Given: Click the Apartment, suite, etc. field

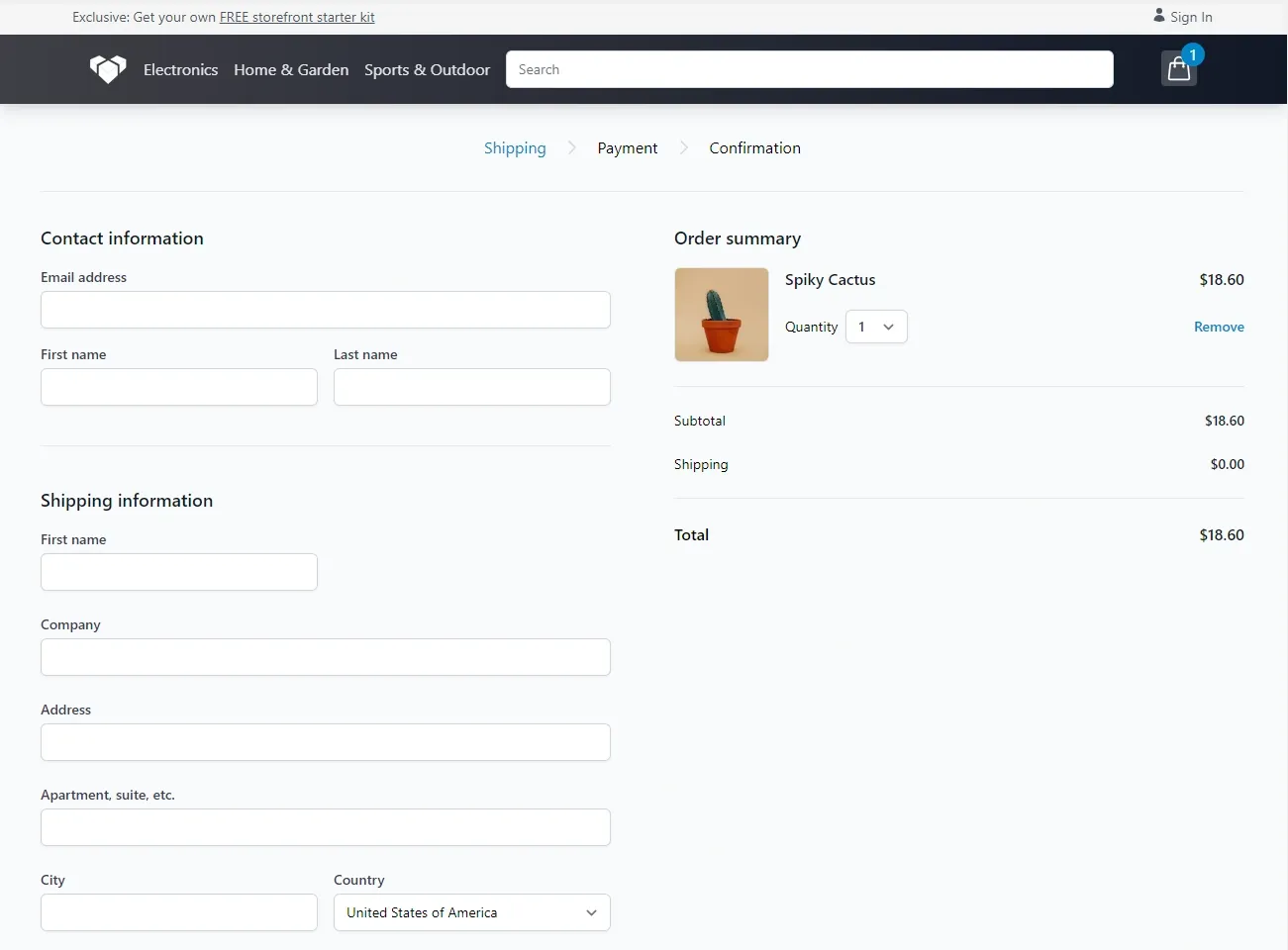Looking at the screenshot, I should pyautogui.click(x=326, y=827).
